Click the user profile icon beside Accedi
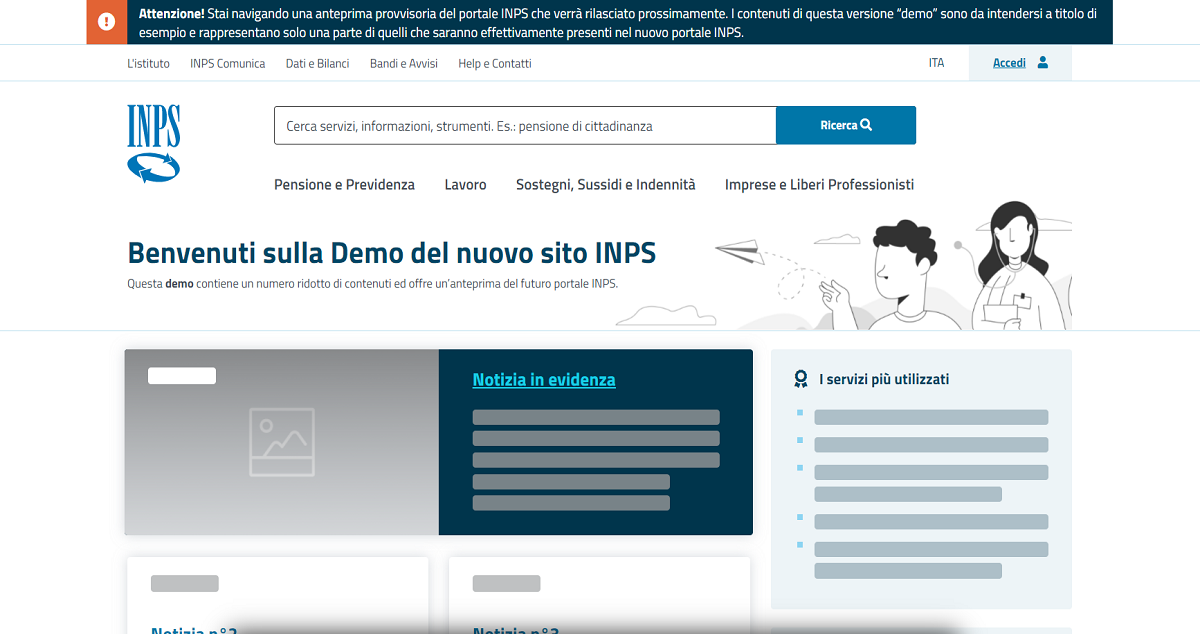Screen dimensions: 1200x634 tap(1043, 62)
